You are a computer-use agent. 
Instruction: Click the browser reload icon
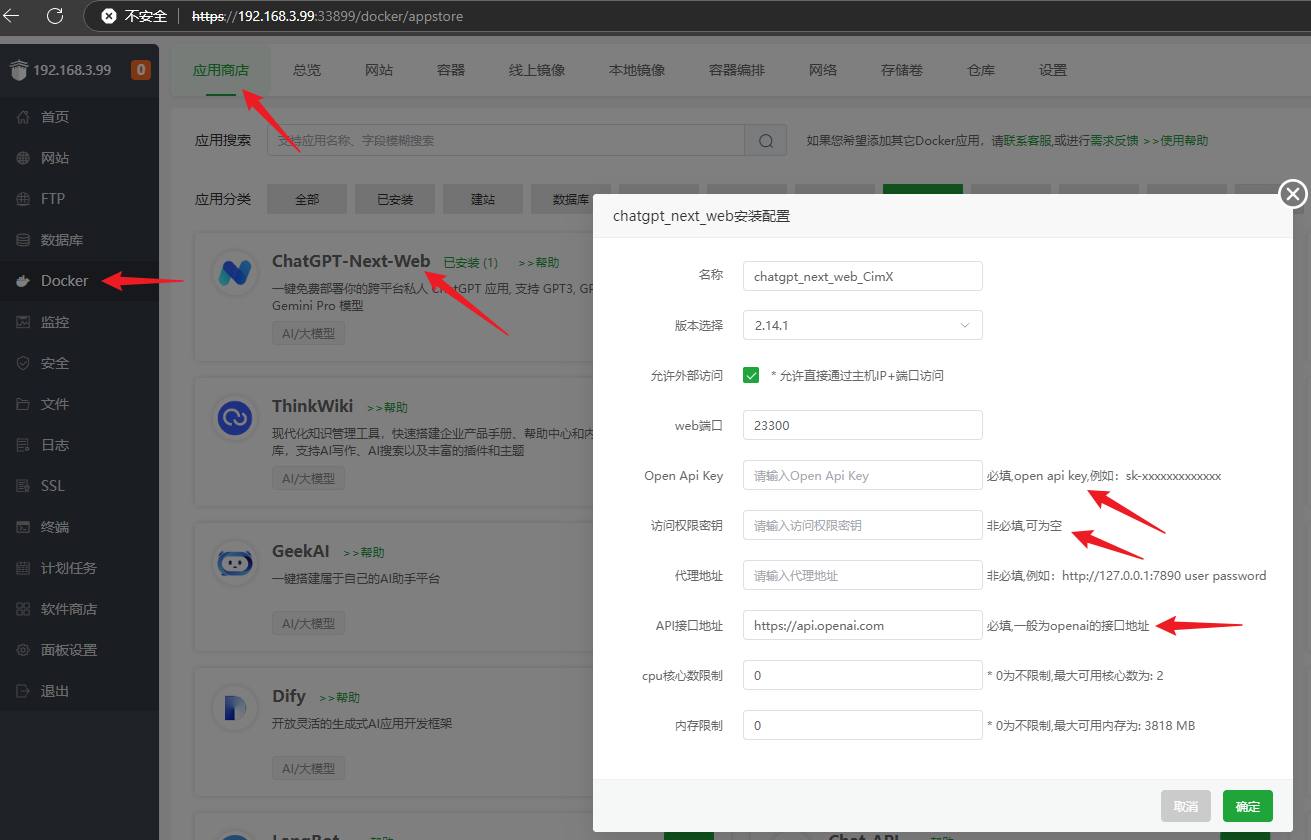pyautogui.click(x=55, y=16)
